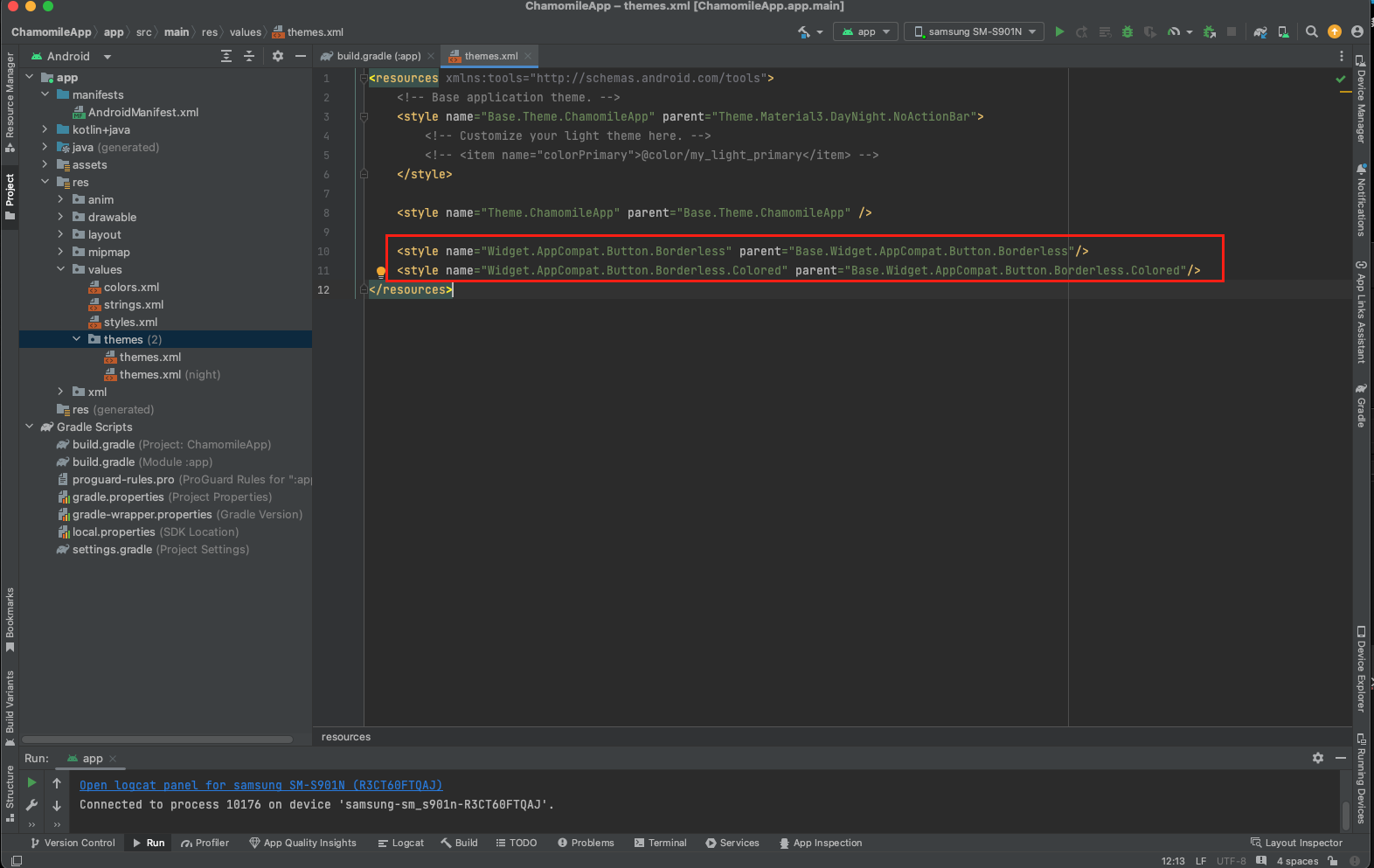Open the Project panel settings gear

tap(278, 56)
